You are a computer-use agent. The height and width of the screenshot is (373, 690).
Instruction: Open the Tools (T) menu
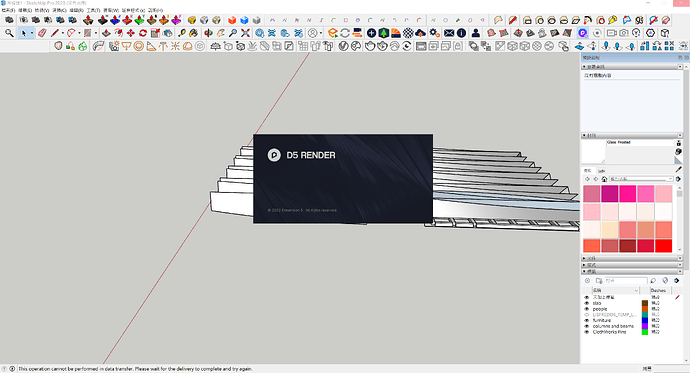[x=93, y=10]
